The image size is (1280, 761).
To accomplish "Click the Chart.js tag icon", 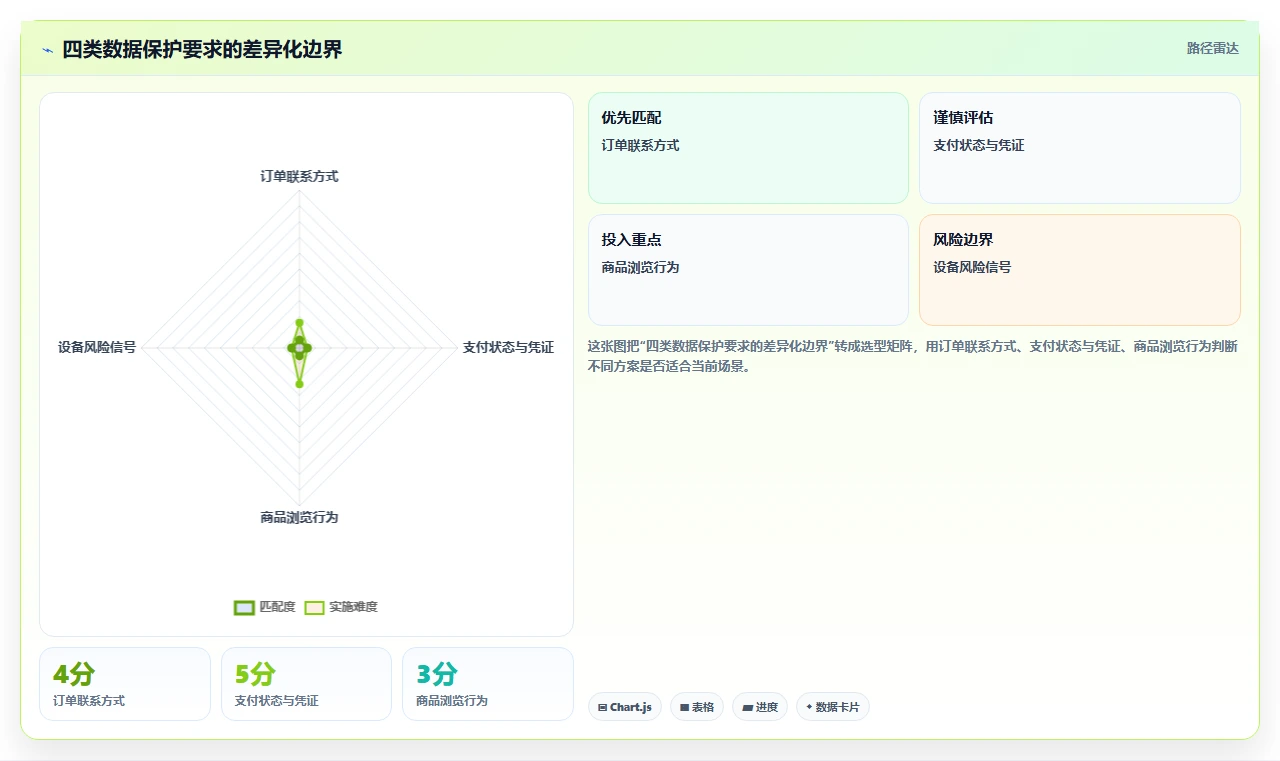I will pos(603,707).
